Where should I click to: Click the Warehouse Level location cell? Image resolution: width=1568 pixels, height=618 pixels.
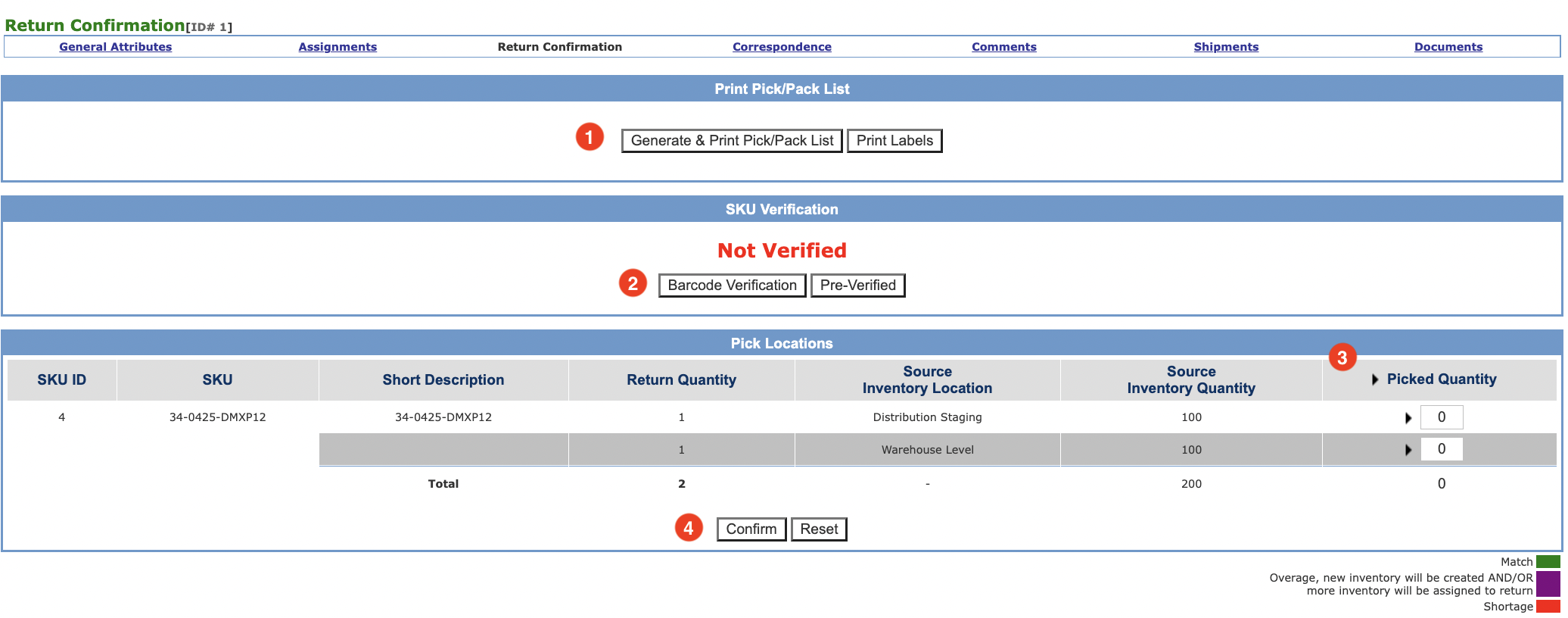927,450
